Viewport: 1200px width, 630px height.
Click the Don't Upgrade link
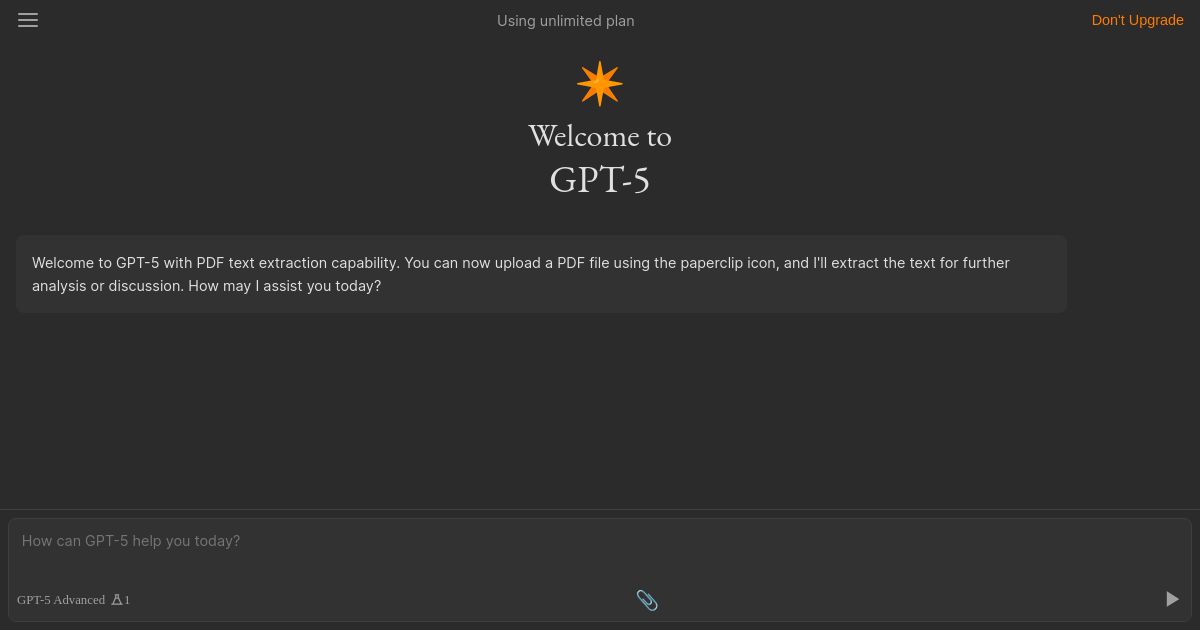[x=1137, y=20]
